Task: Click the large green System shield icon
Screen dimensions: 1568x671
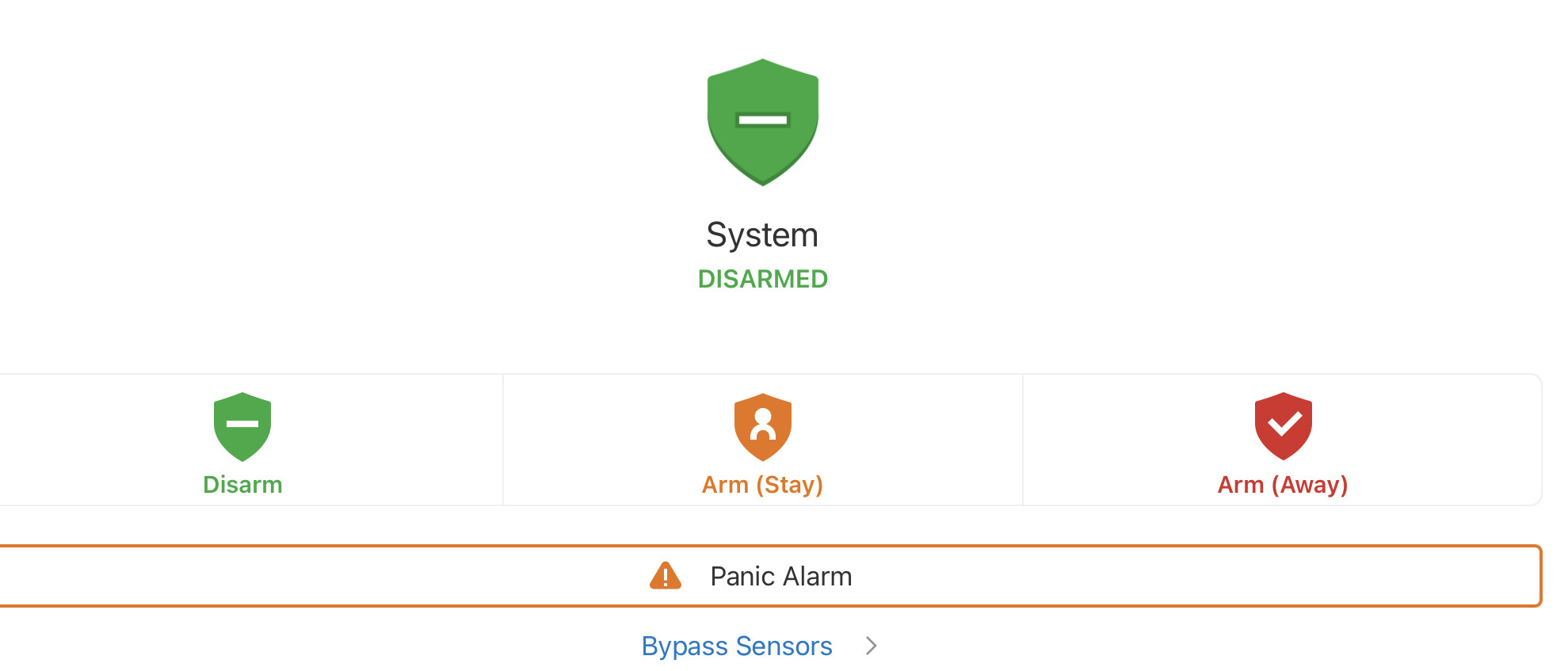Action: [762, 122]
